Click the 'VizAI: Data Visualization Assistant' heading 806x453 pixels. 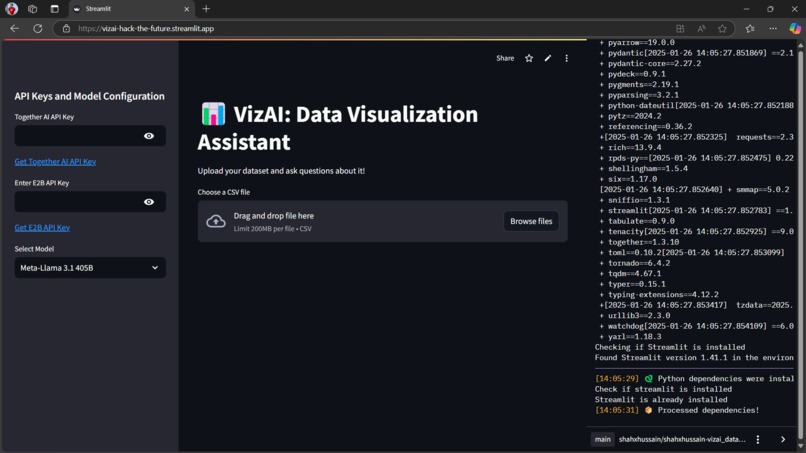(x=338, y=128)
